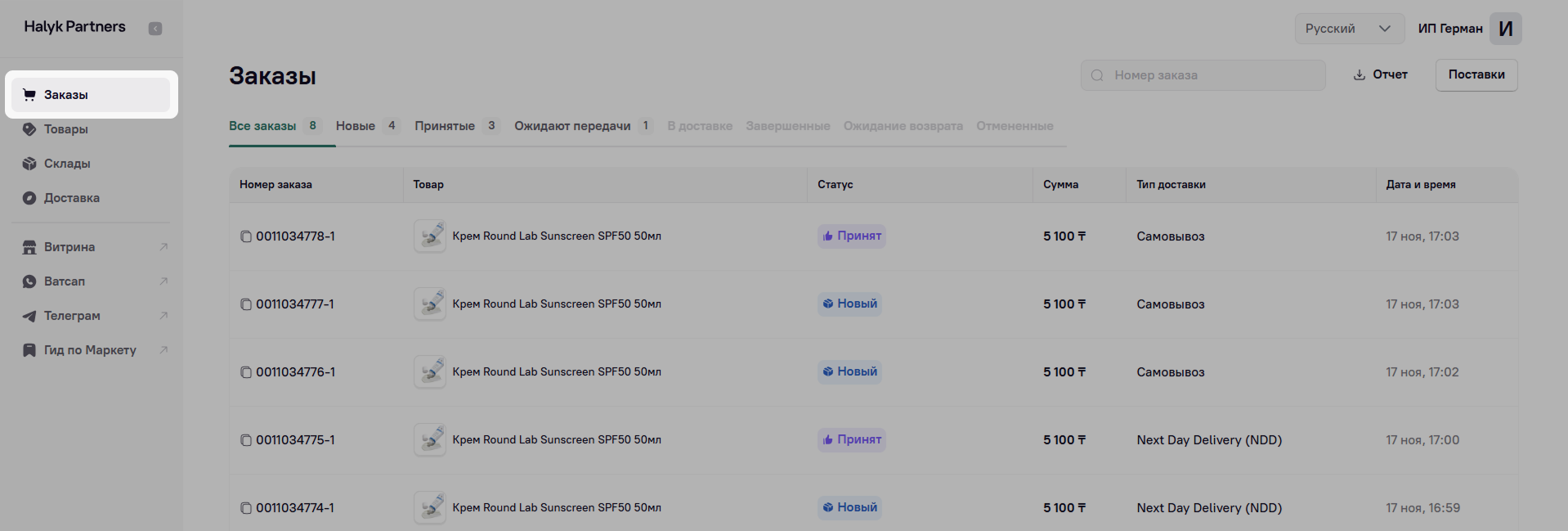Go to Доставка delivery section
The height and width of the screenshot is (531, 1568).
click(72, 198)
